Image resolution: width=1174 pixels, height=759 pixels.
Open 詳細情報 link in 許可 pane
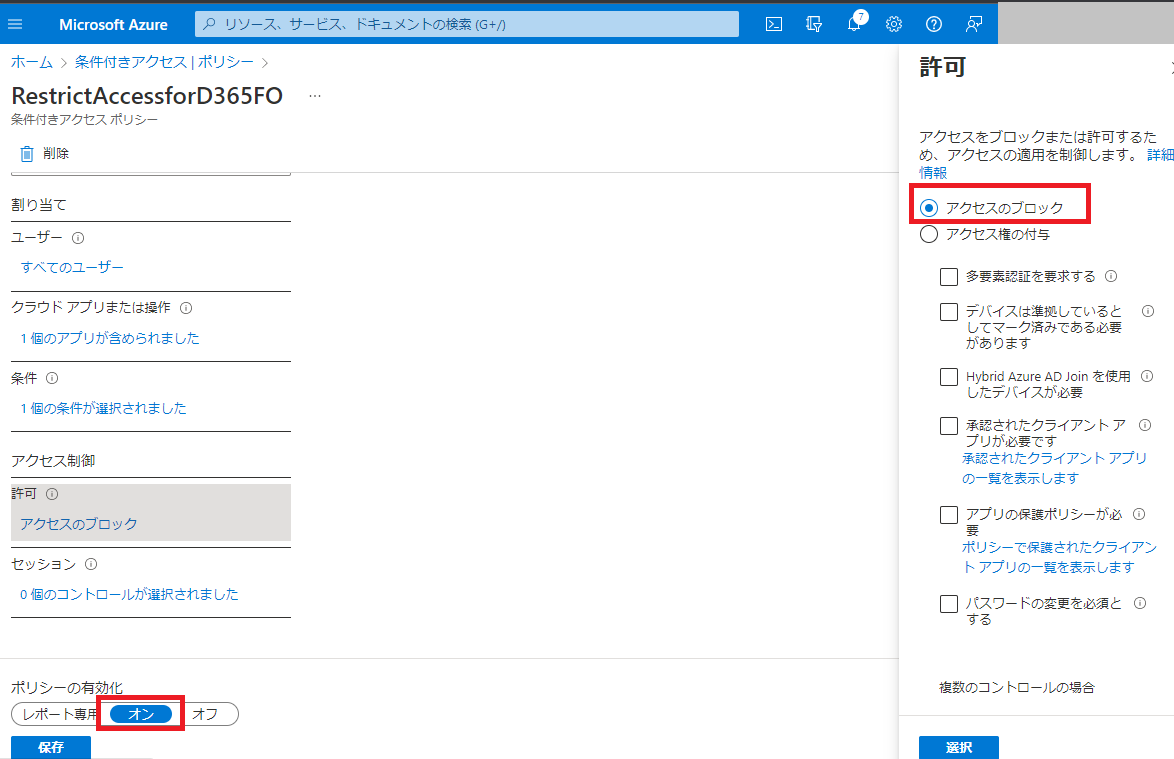coord(1161,154)
